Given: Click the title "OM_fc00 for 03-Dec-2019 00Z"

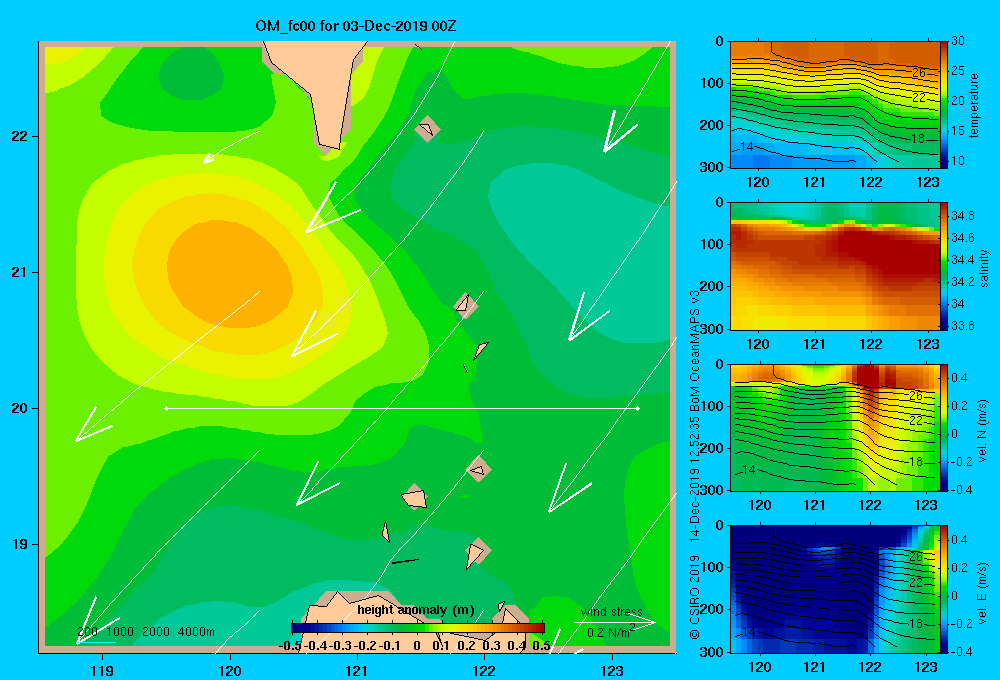Looking at the screenshot, I should 355,26.
